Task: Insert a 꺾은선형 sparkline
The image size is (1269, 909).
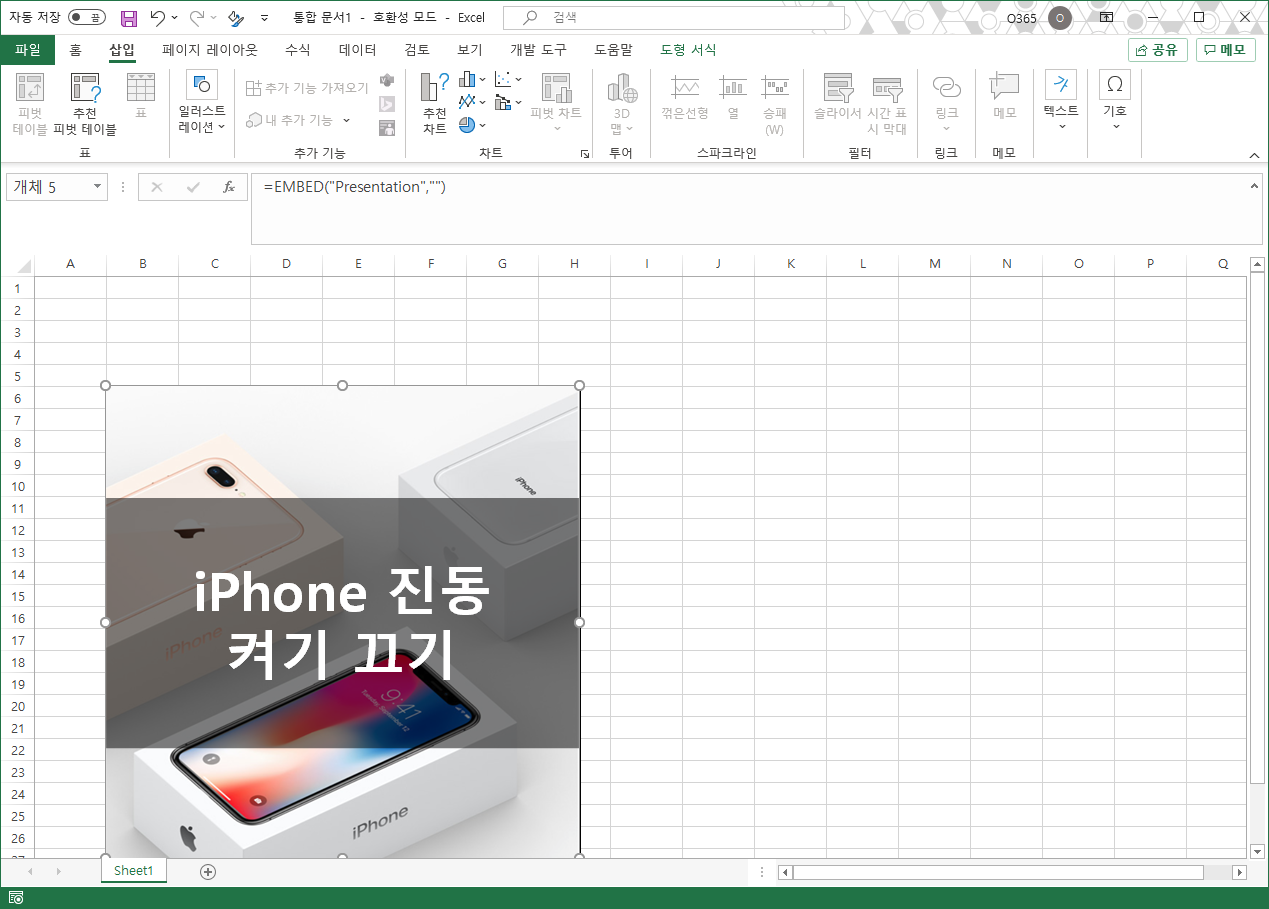Action: [x=685, y=97]
